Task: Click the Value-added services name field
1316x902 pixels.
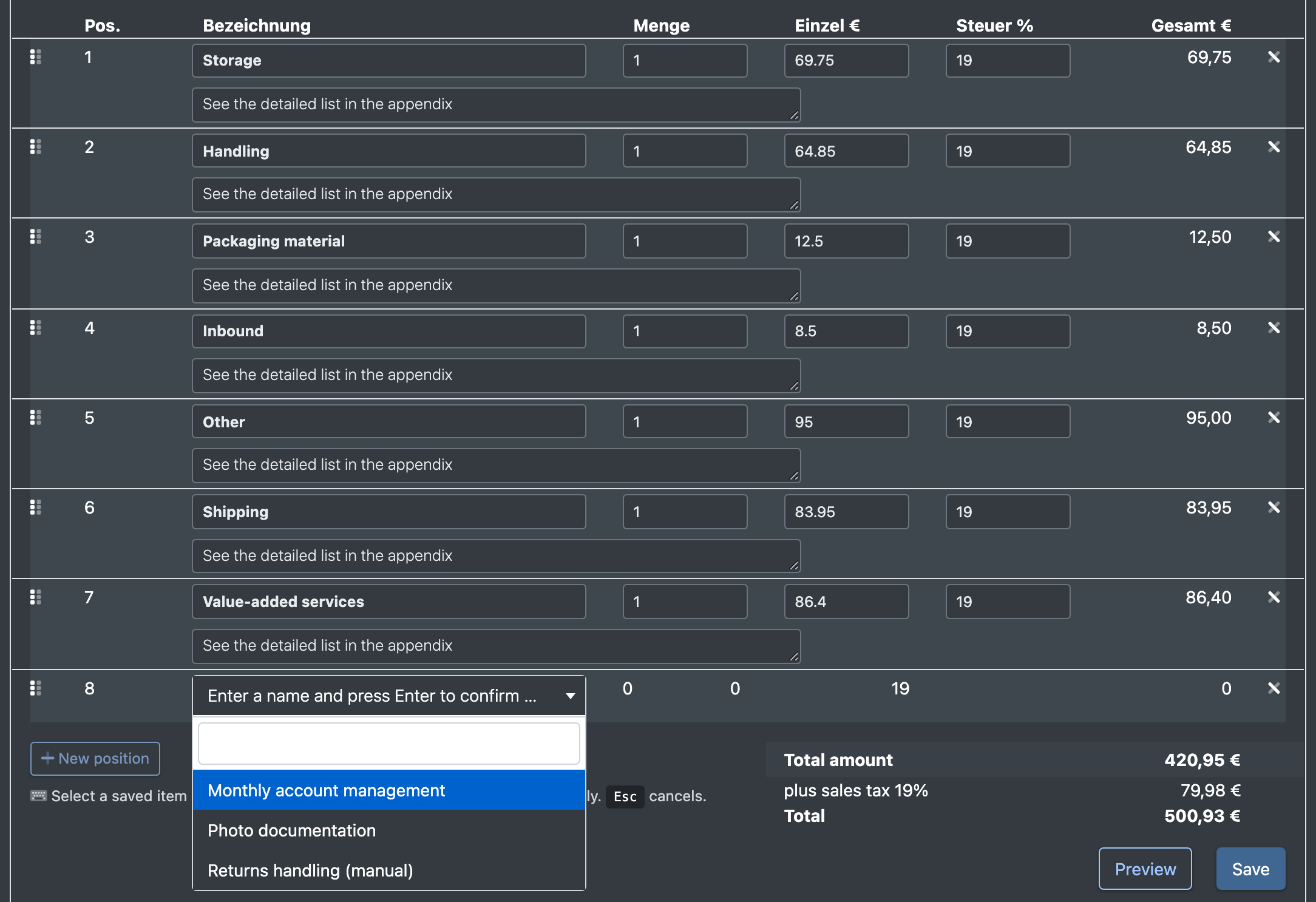Action: coord(389,602)
